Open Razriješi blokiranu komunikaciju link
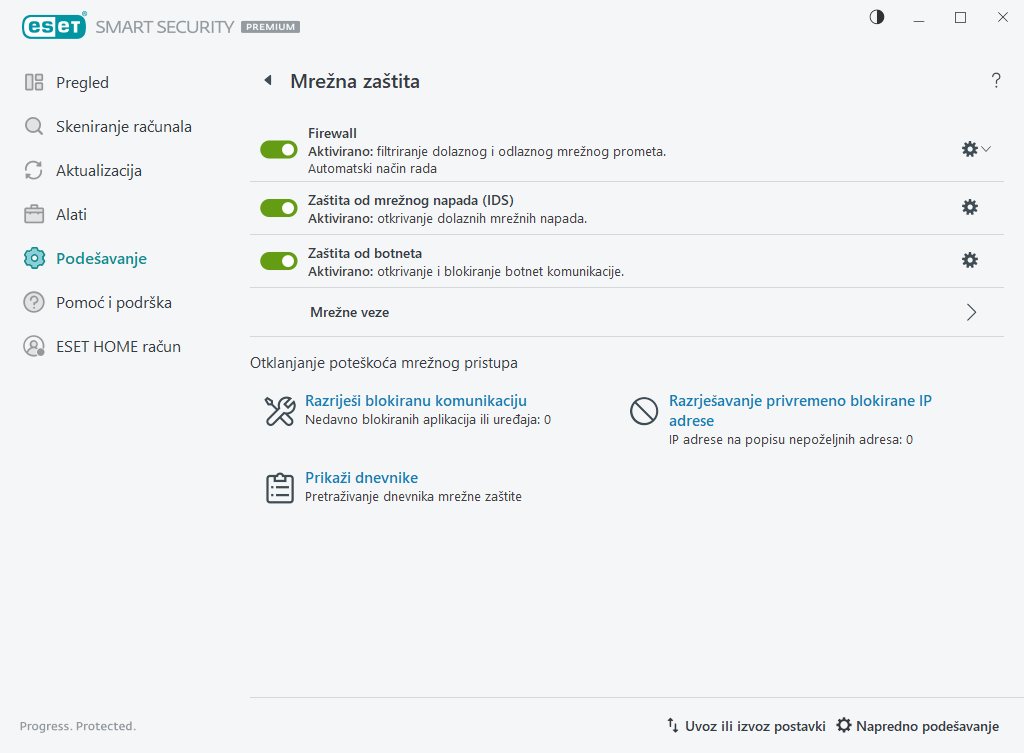The height and width of the screenshot is (753, 1024). point(415,401)
